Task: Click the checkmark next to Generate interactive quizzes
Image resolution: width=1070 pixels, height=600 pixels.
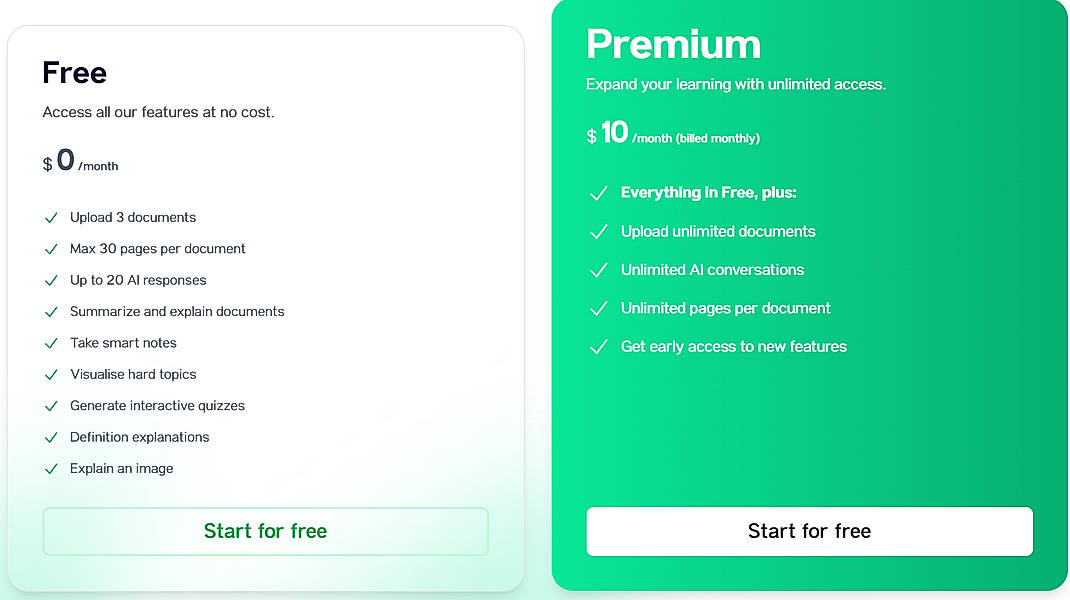Action: click(51, 406)
